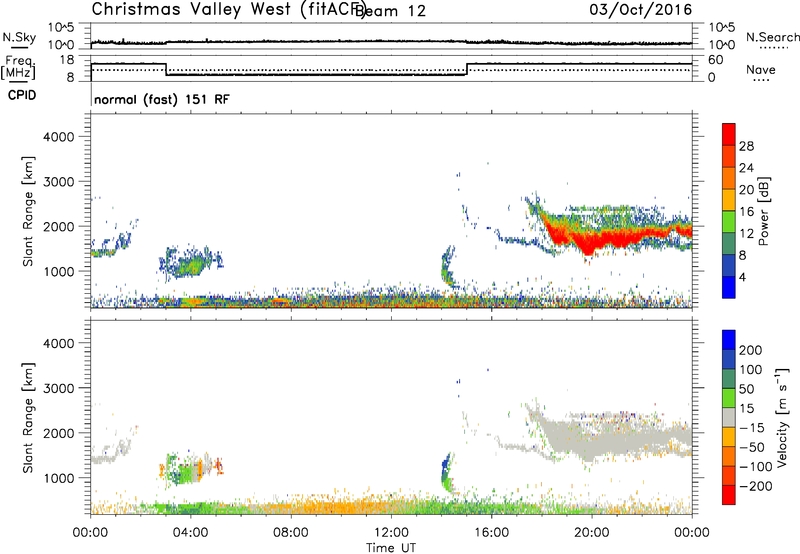This screenshot has height=554, width=800.
Task: Click the Velocity [m s⁻¹] color bar title
Action: (782, 418)
